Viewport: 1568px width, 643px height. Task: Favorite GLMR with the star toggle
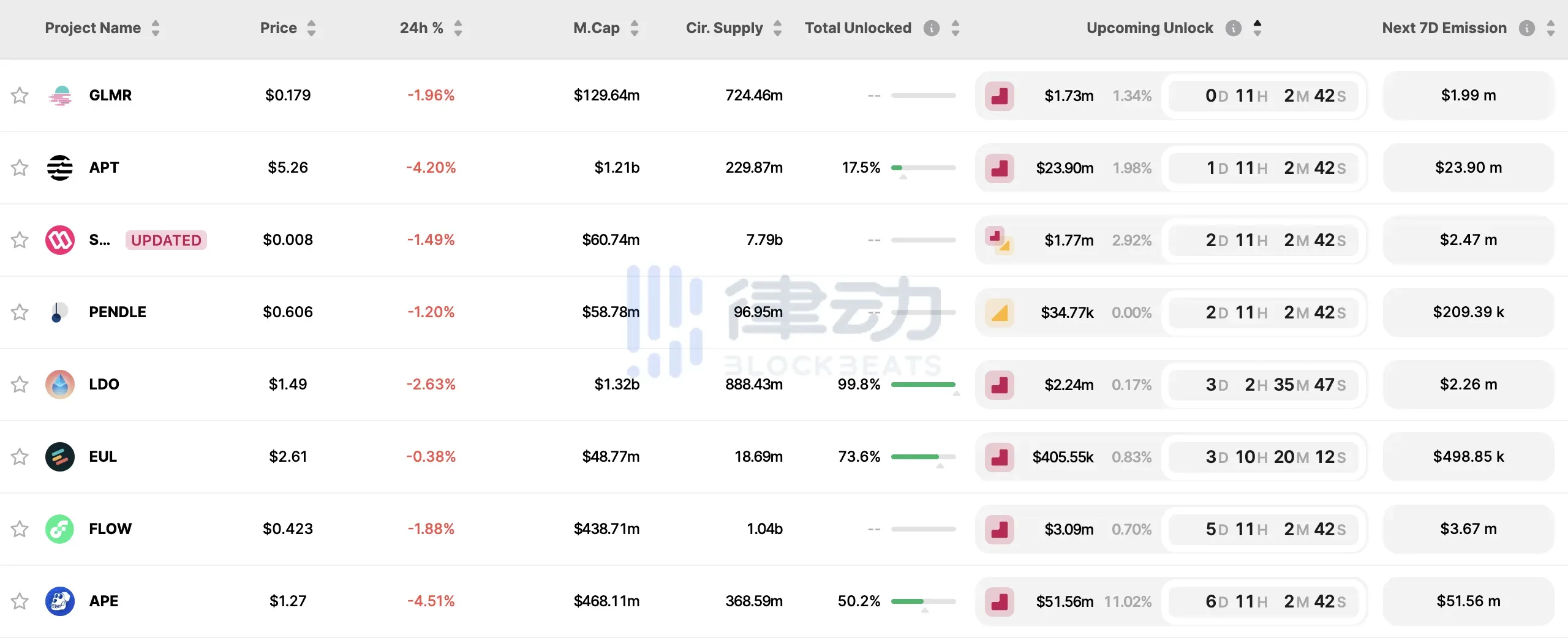(x=20, y=96)
